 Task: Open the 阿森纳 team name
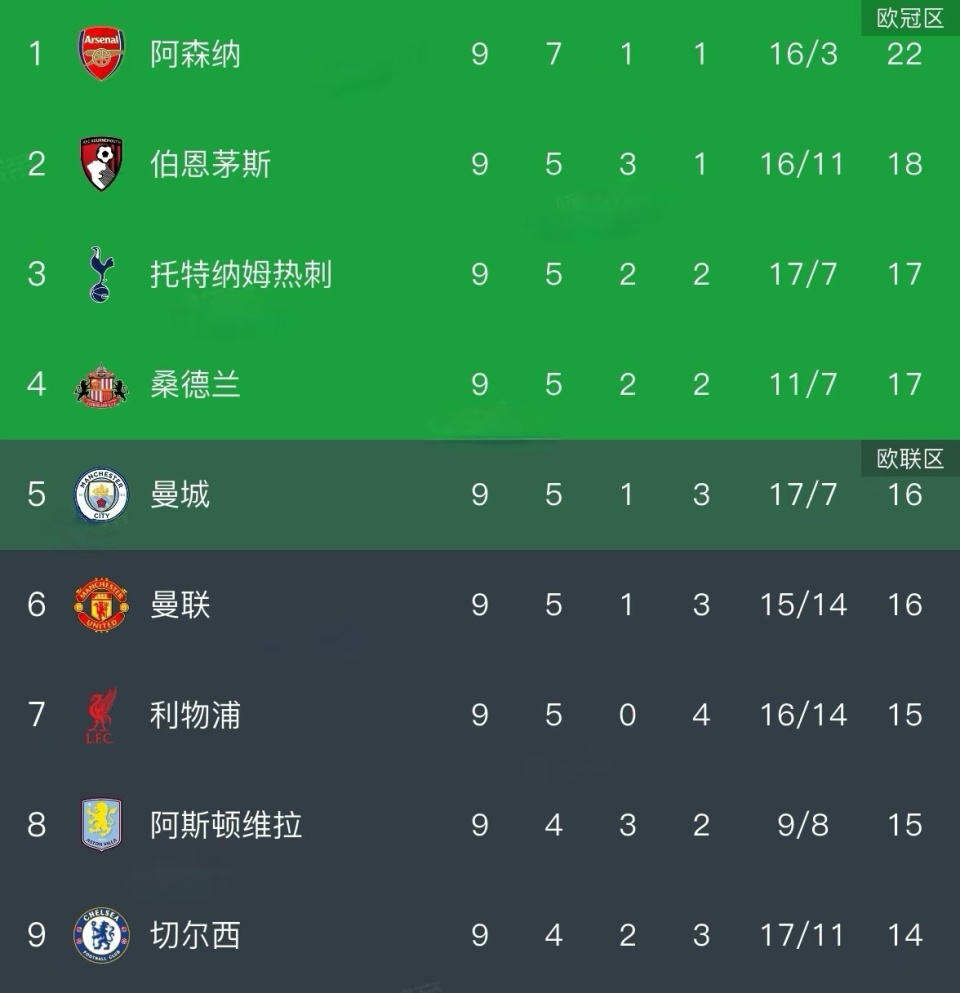(x=195, y=54)
